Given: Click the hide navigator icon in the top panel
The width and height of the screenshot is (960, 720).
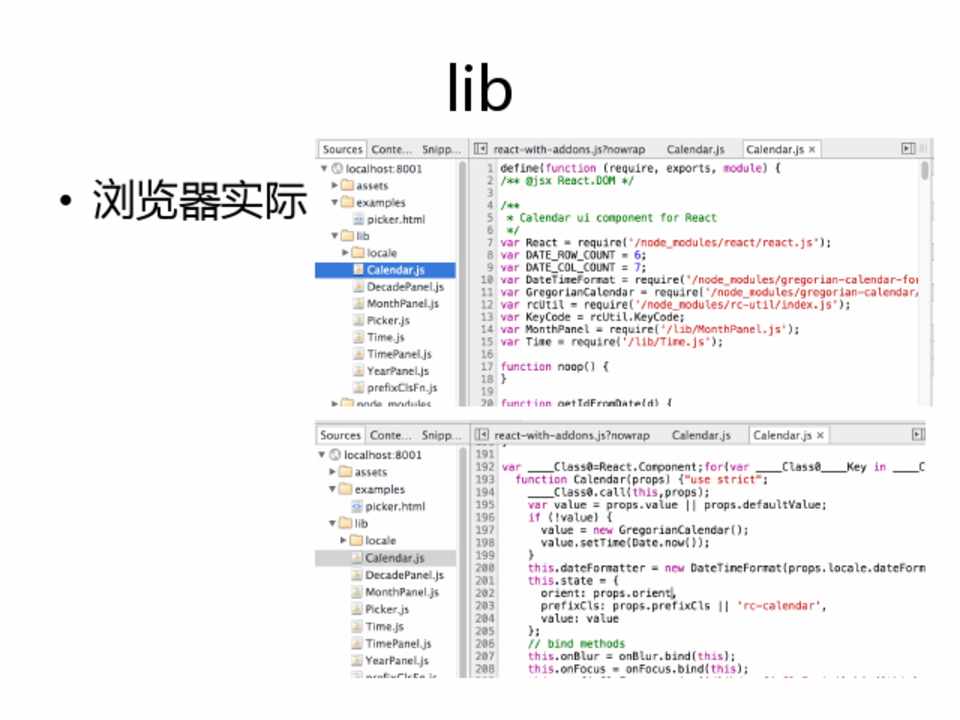Looking at the screenshot, I should 481,149.
